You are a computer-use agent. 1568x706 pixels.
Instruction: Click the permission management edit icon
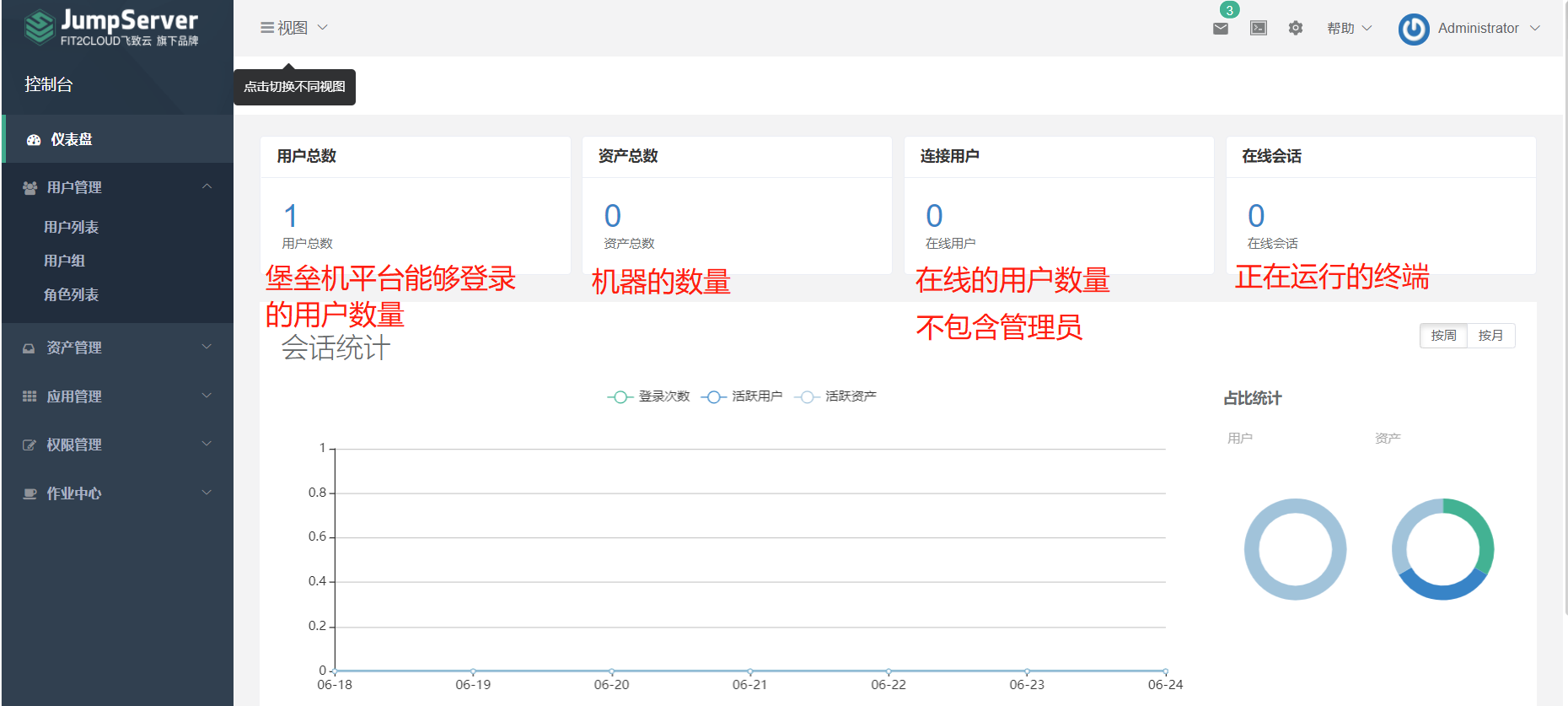click(x=30, y=445)
